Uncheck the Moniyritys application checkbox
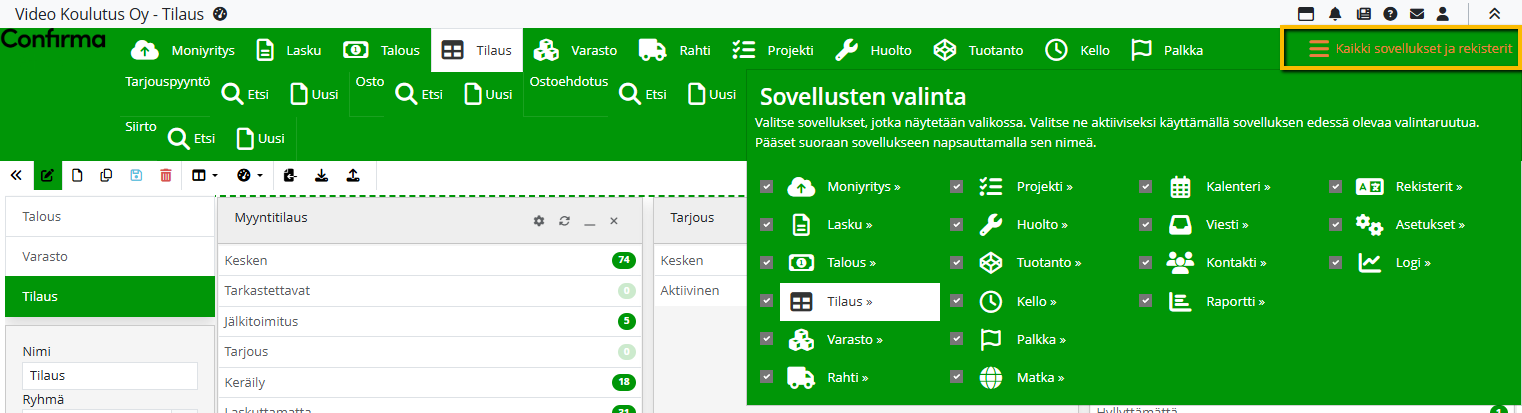This screenshot has width=1522, height=413. pos(766,187)
